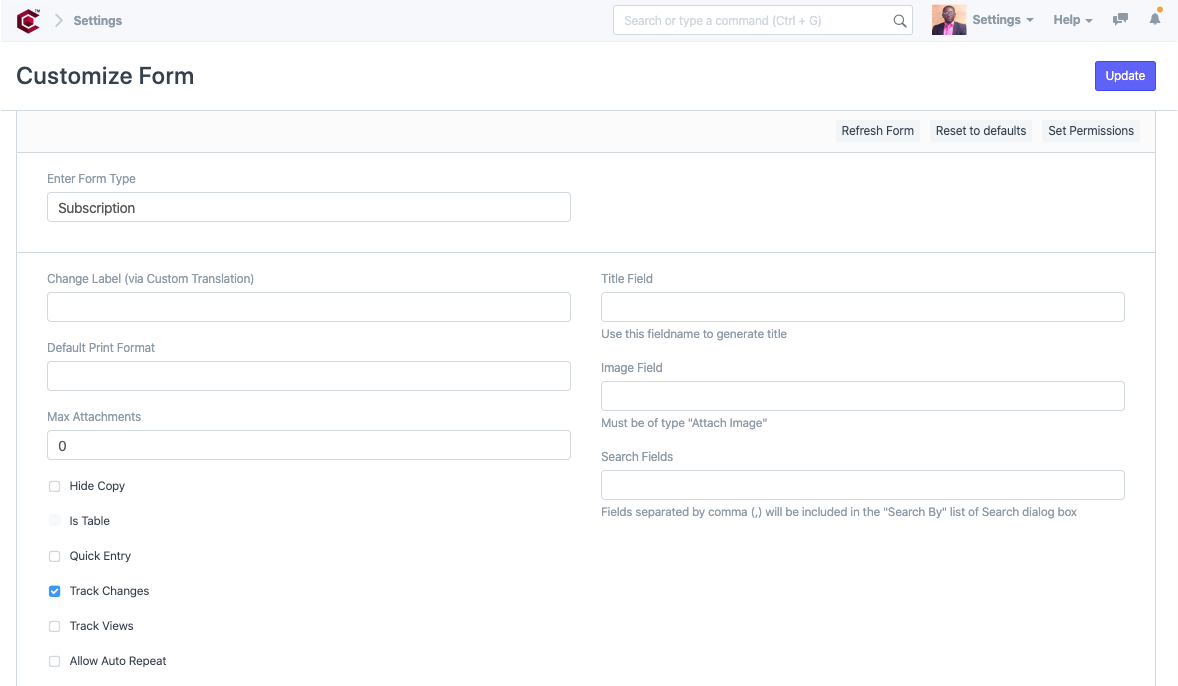Enable Allow Auto Repeat

tap(54, 661)
